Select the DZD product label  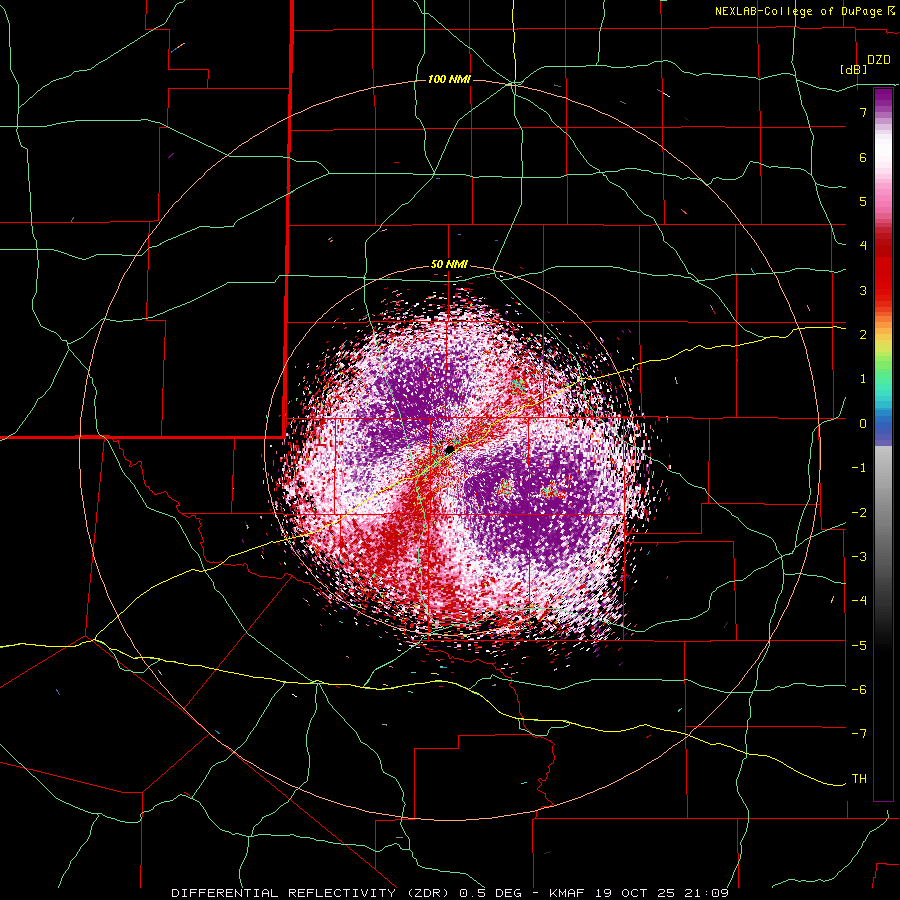[x=879, y=60]
